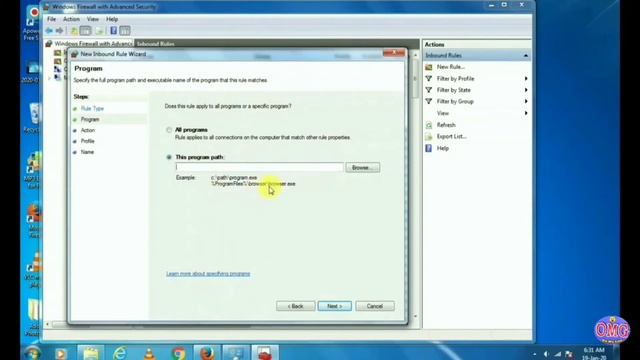Click the Forward arrow in the firewall toolbar
Viewport: 640px width, 360px height.
60,31
